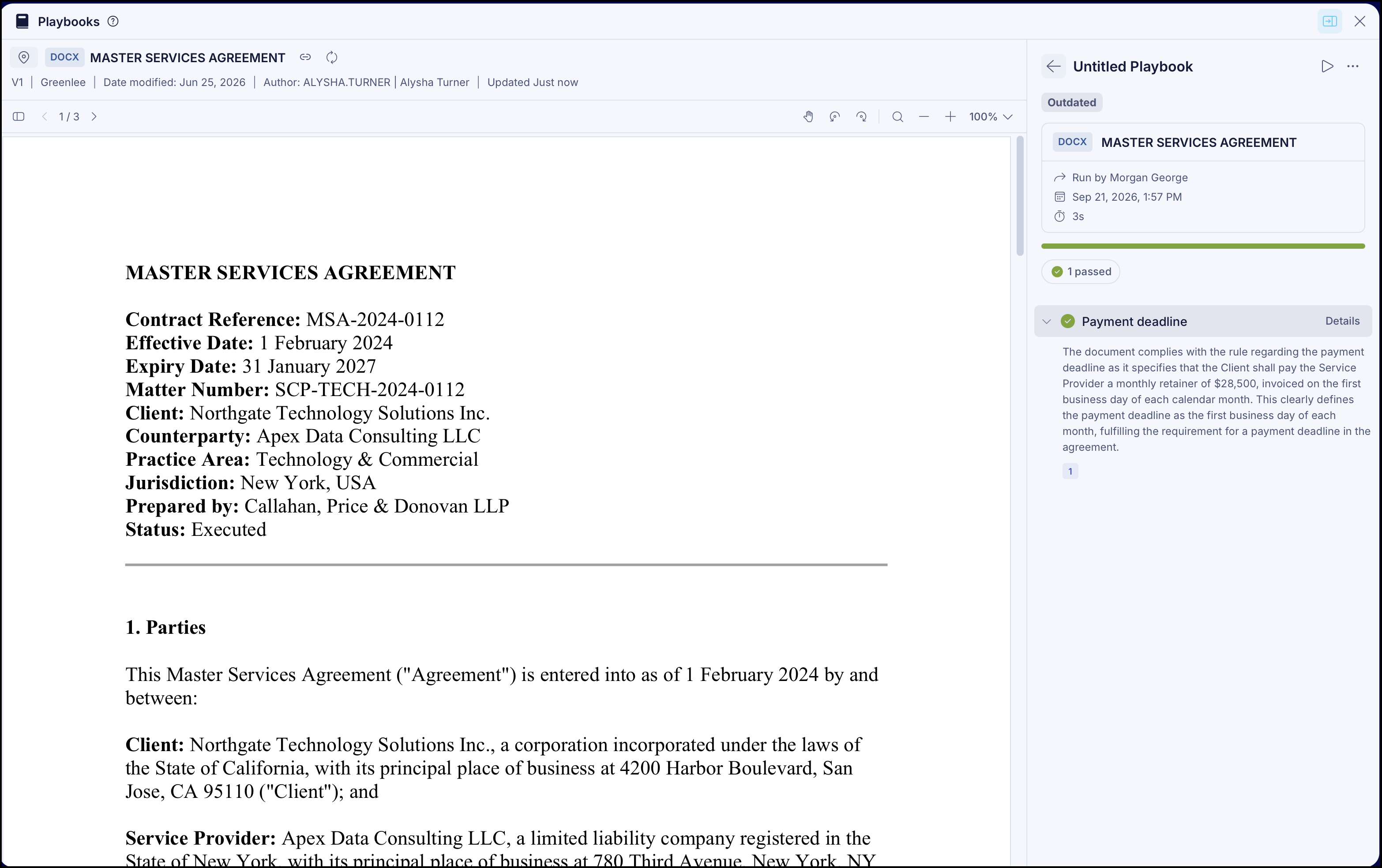Go to previous page arrow
Image resolution: width=1382 pixels, height=868 pixels.
pyautogui.click(x=45, y=116)
